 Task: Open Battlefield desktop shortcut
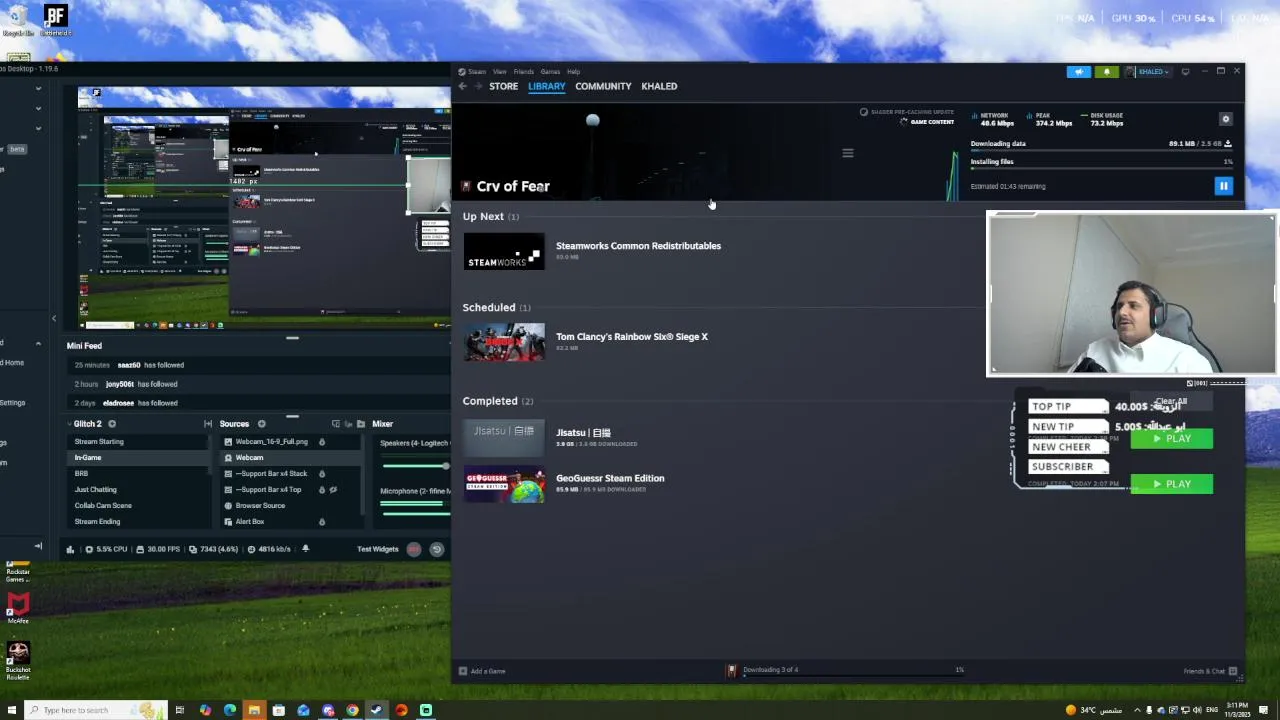(x=55, y=20)
